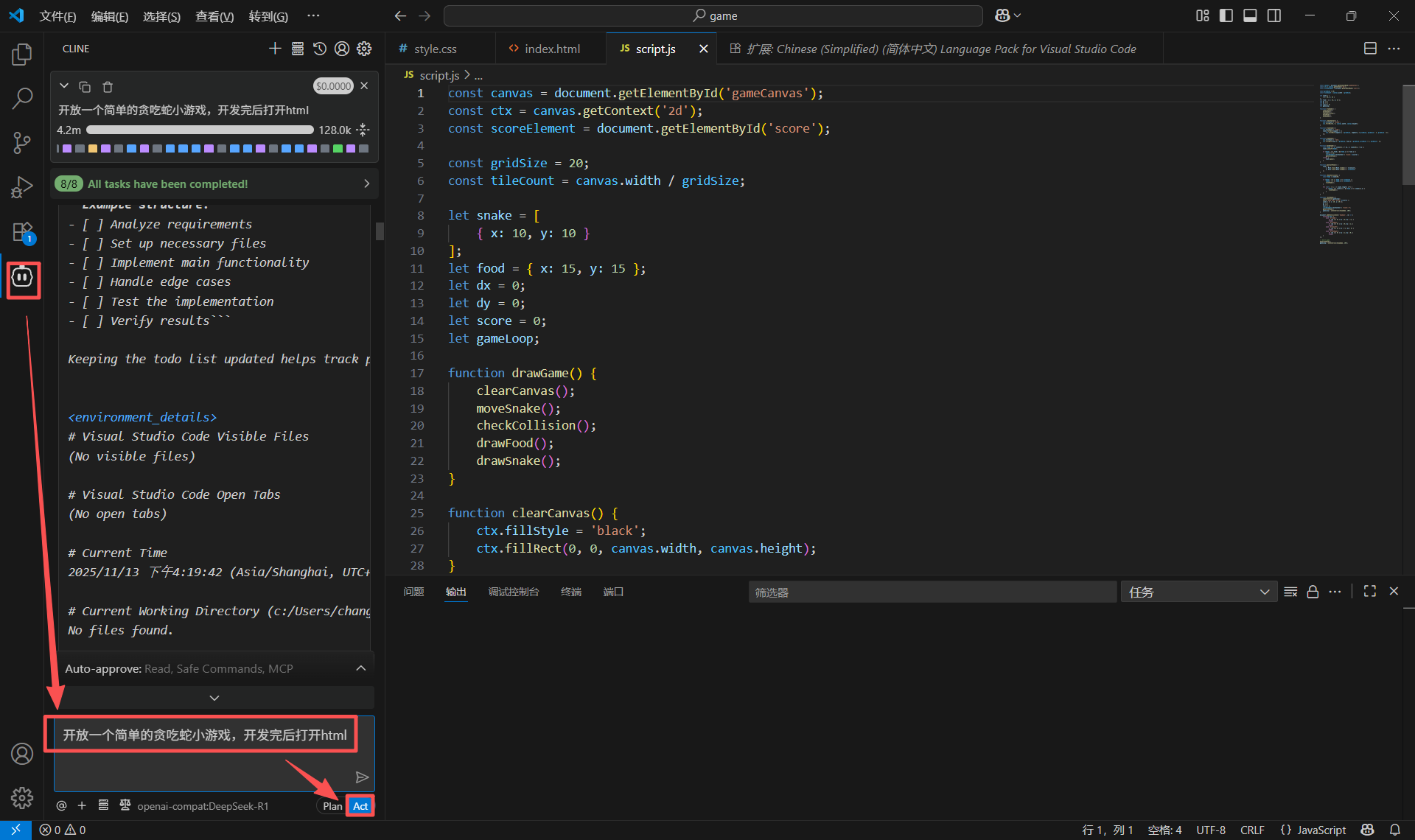Click the send message arrow icon

click(x=362, y=777)
